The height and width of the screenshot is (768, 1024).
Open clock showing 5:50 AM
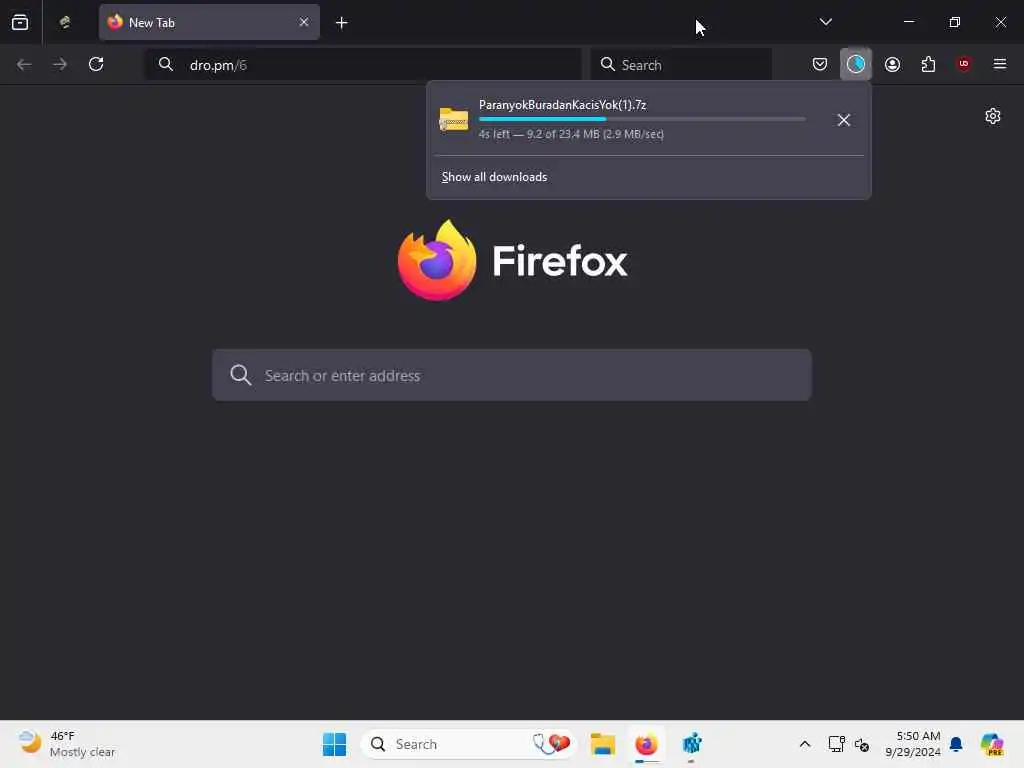[913, 744]
